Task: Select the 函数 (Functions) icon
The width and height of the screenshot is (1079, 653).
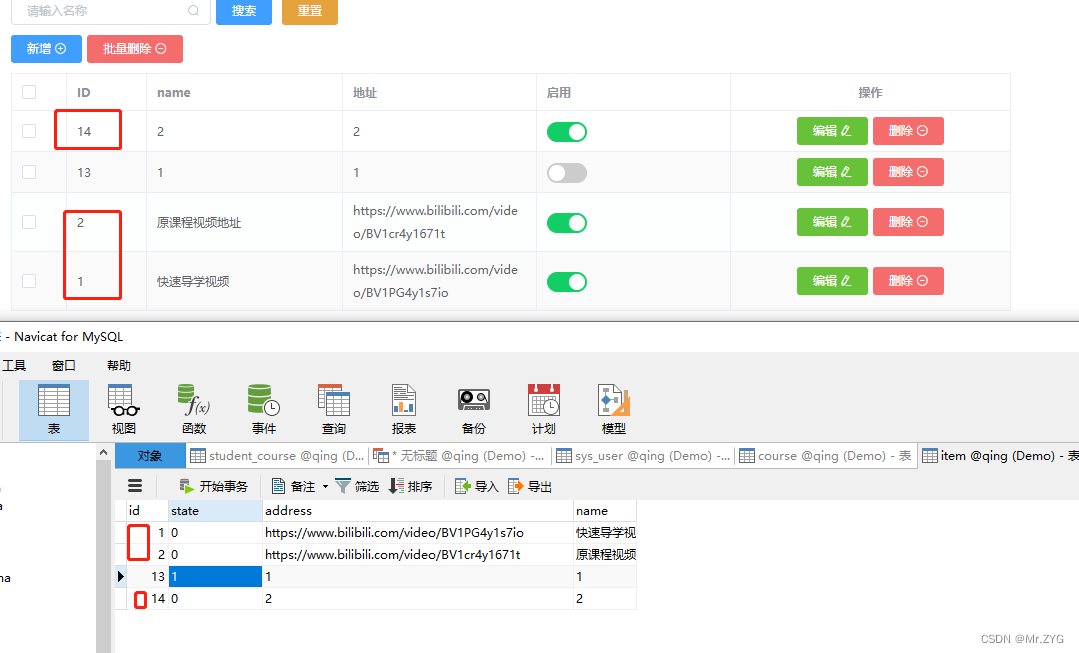Action: coord(193,405)
